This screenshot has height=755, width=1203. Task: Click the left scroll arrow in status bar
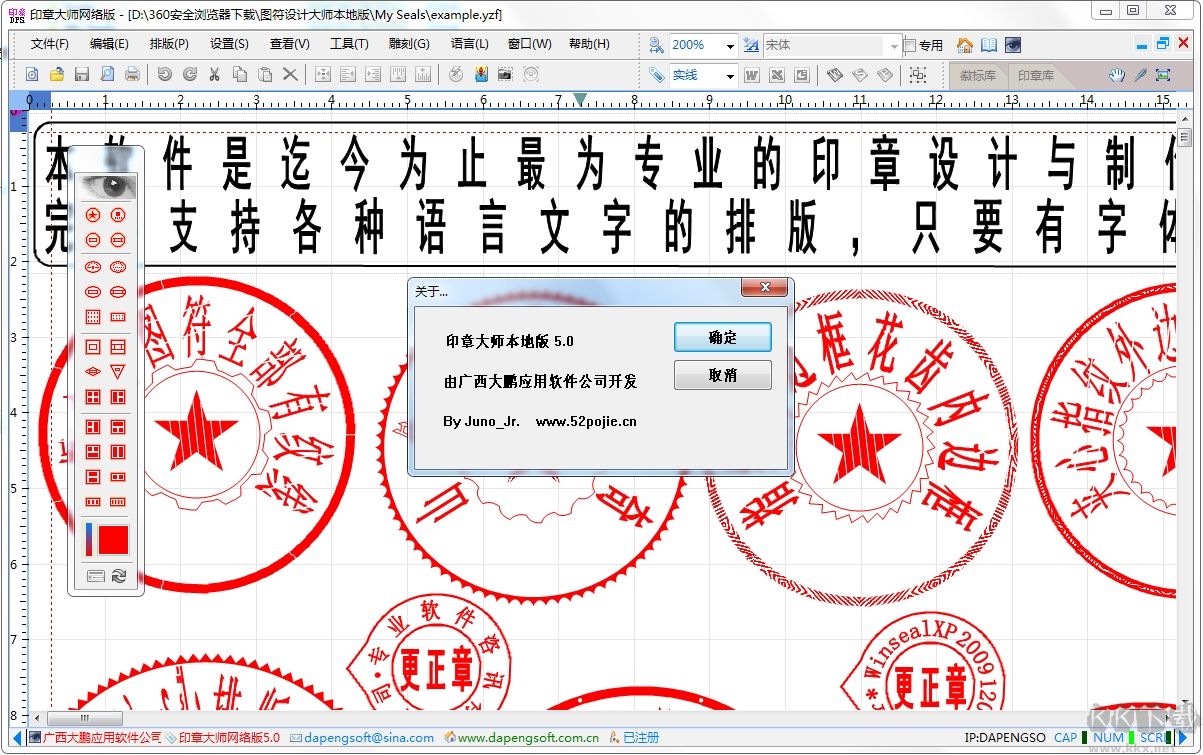coord(17,738)
